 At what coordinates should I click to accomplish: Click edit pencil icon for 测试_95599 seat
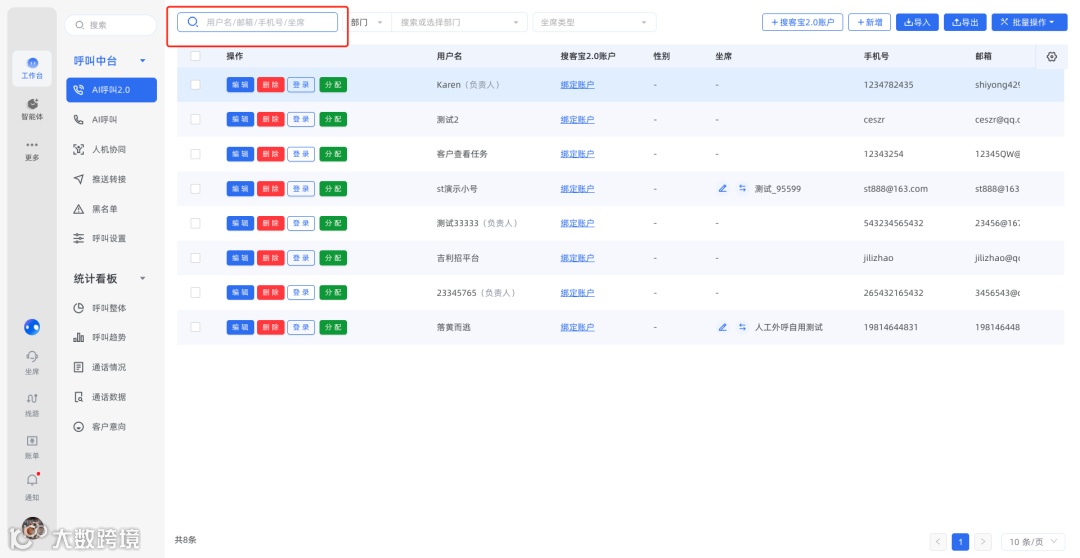[722, 189]
